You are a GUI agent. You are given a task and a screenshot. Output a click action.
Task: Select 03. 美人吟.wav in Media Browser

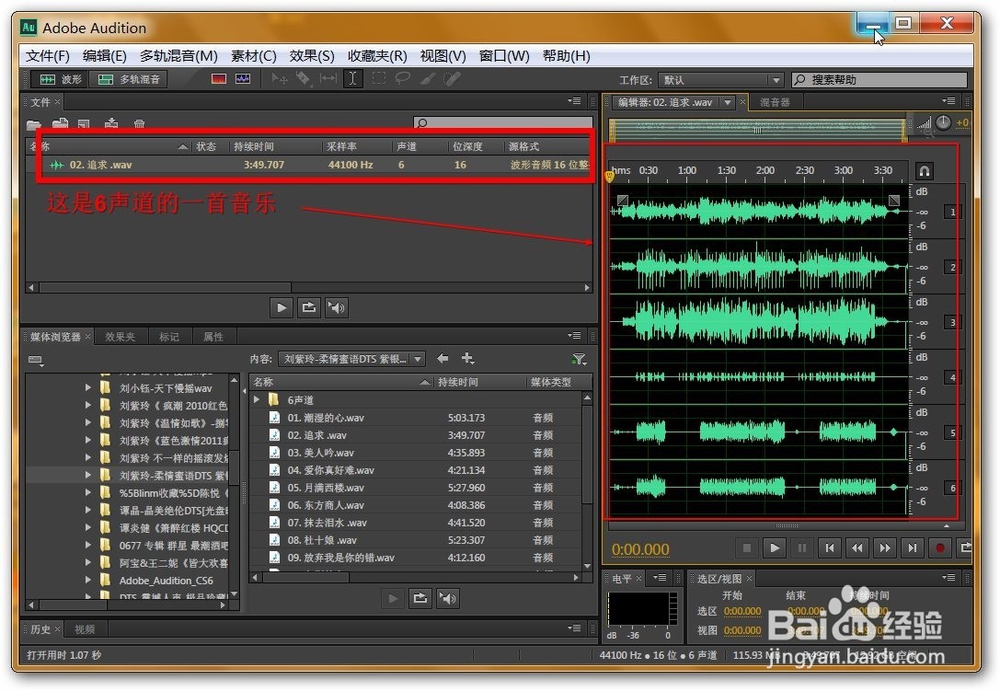click(320, 452)
